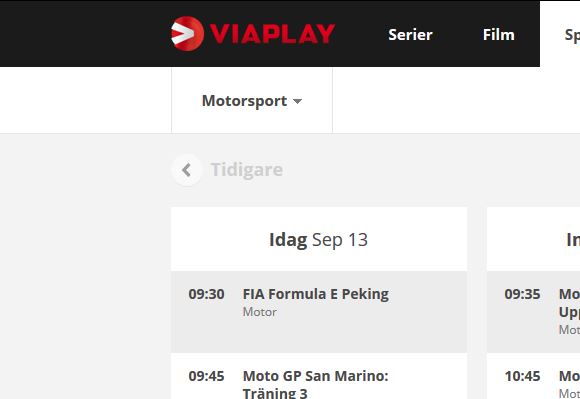Click the Idag Sep 13 column header

click(319, 240)
